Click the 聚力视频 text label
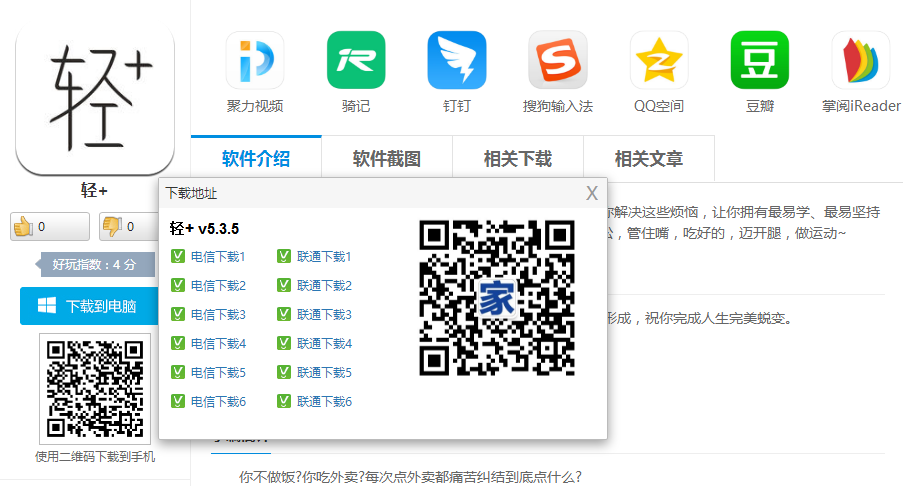The image size is (903, 486). (x=255, y=106)
